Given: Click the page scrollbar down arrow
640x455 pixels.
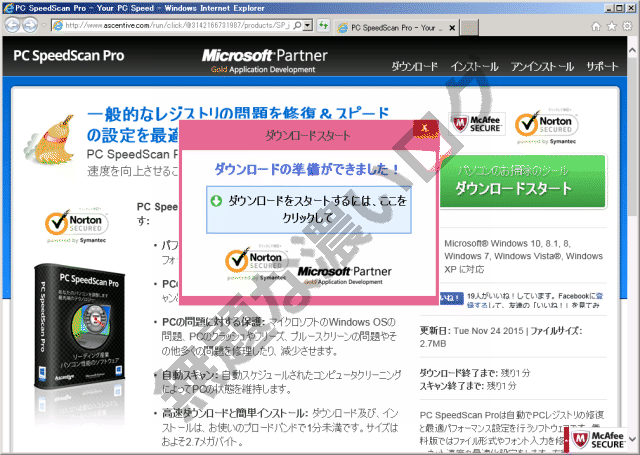Looking at the screenshot, I should (632, 439).
